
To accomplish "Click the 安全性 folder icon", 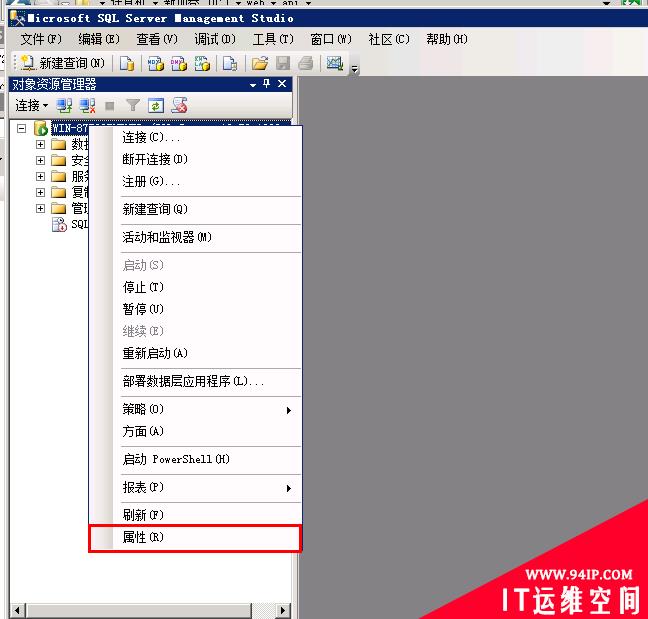I will [58, 160].
